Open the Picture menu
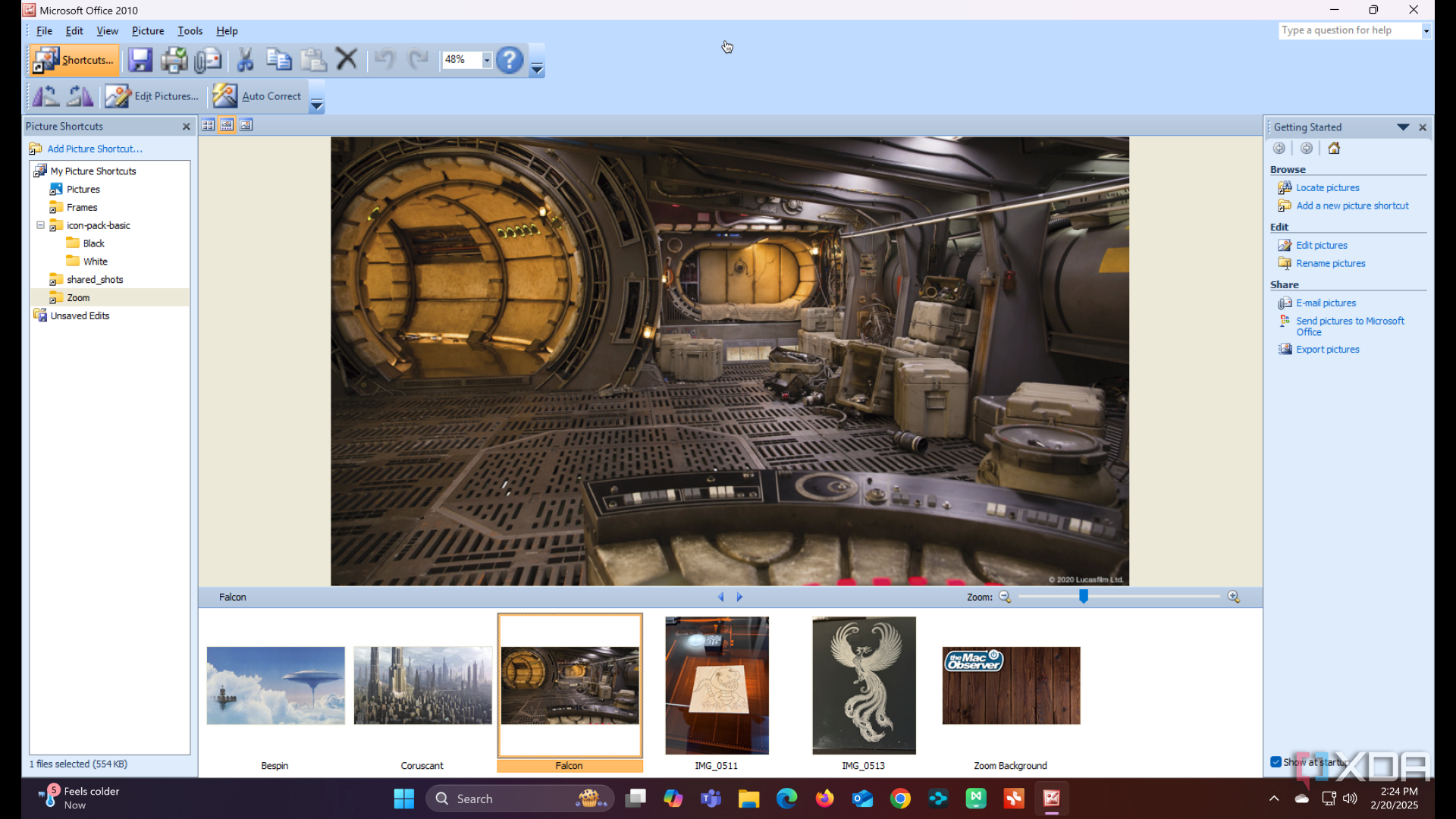The height and width of the screenshot is (819, 1456). tap(148, 30)
